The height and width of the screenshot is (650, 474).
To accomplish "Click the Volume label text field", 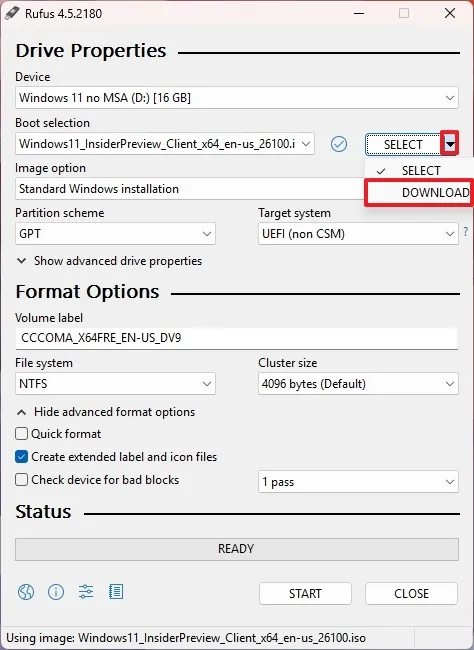I will coord(237,338).
